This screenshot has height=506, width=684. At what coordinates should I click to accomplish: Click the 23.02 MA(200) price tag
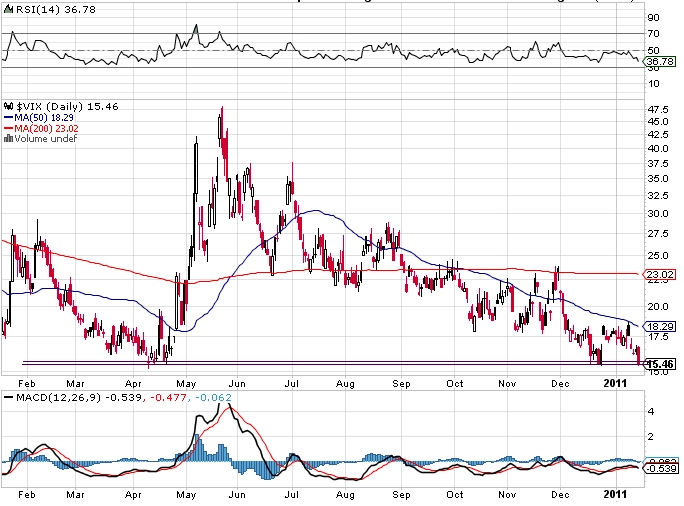pos(659,274)
